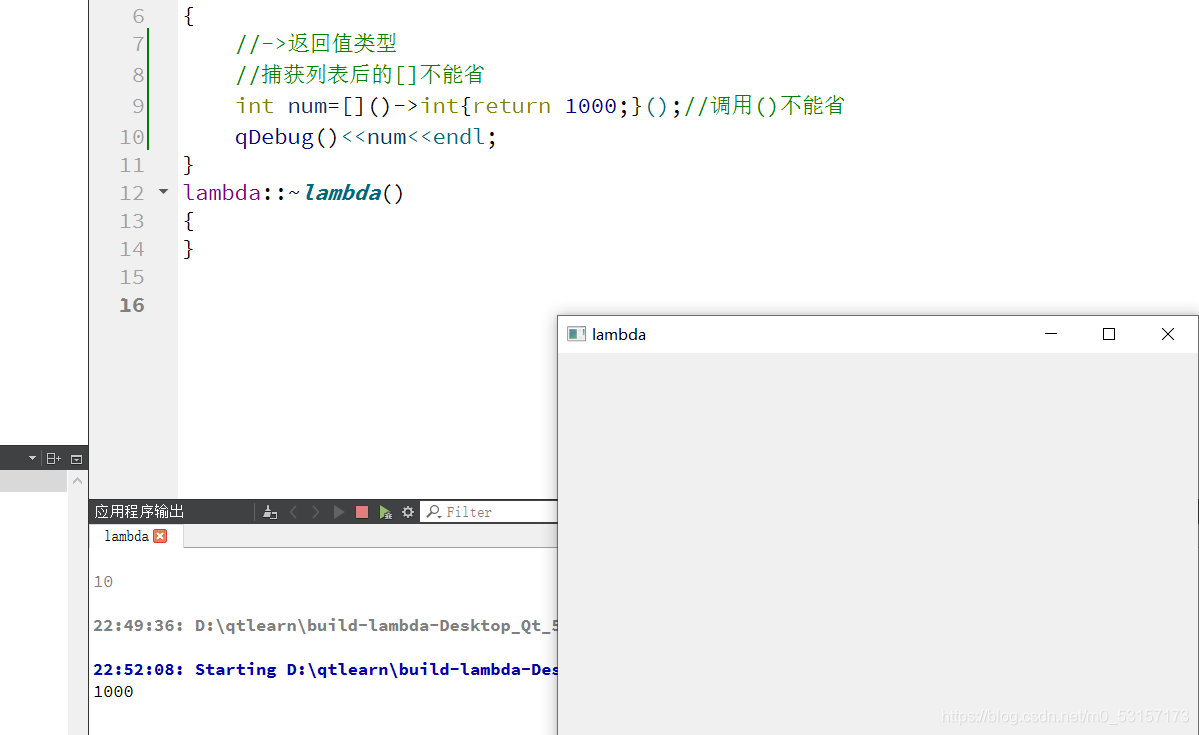
Task: Split the code editor view
Action: tap(53, 457)
